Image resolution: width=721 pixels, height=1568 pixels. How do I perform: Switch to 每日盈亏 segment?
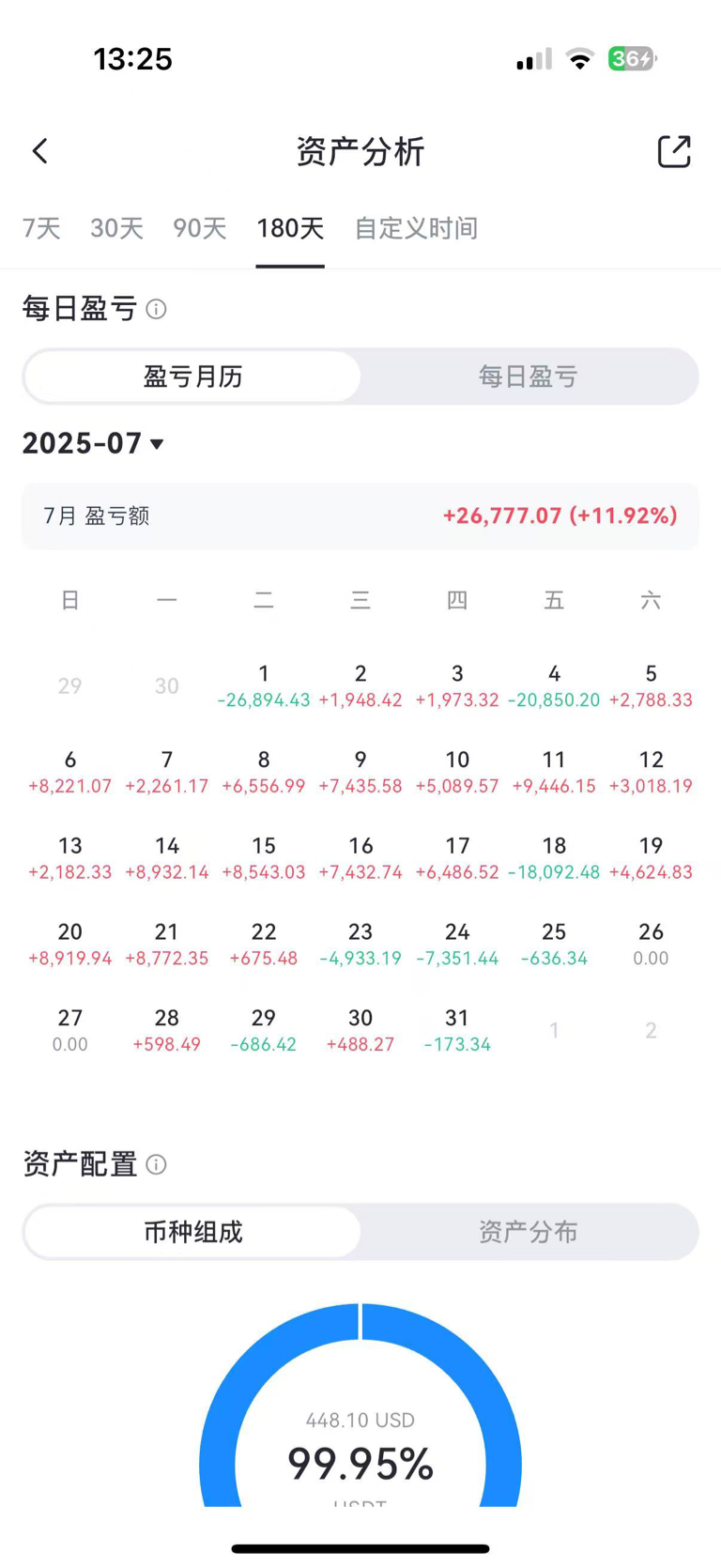(x=528, y=377)
